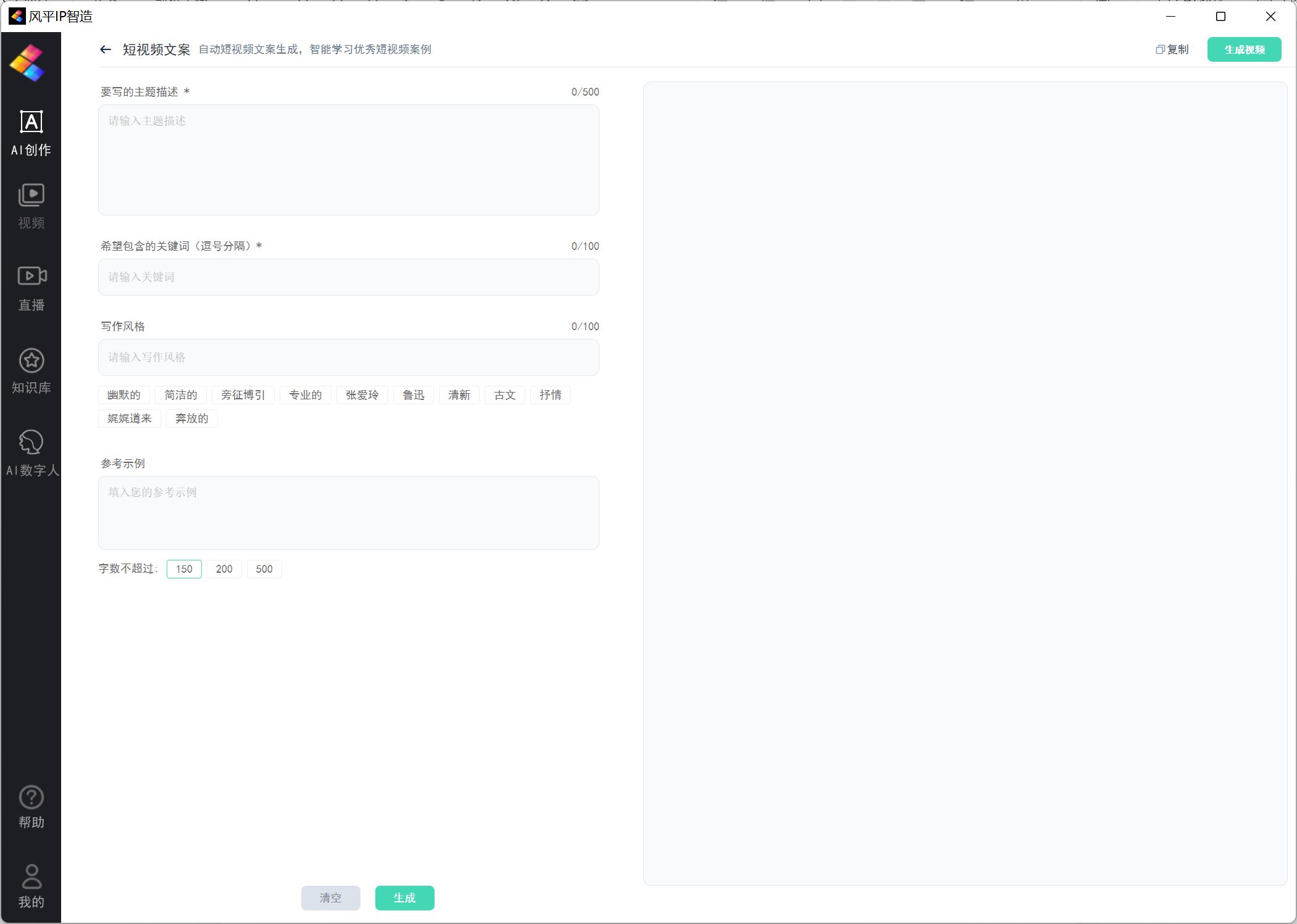Click the 清空 button
Image resolution: width=1297 pixels, height=924 pixels.
333,897
